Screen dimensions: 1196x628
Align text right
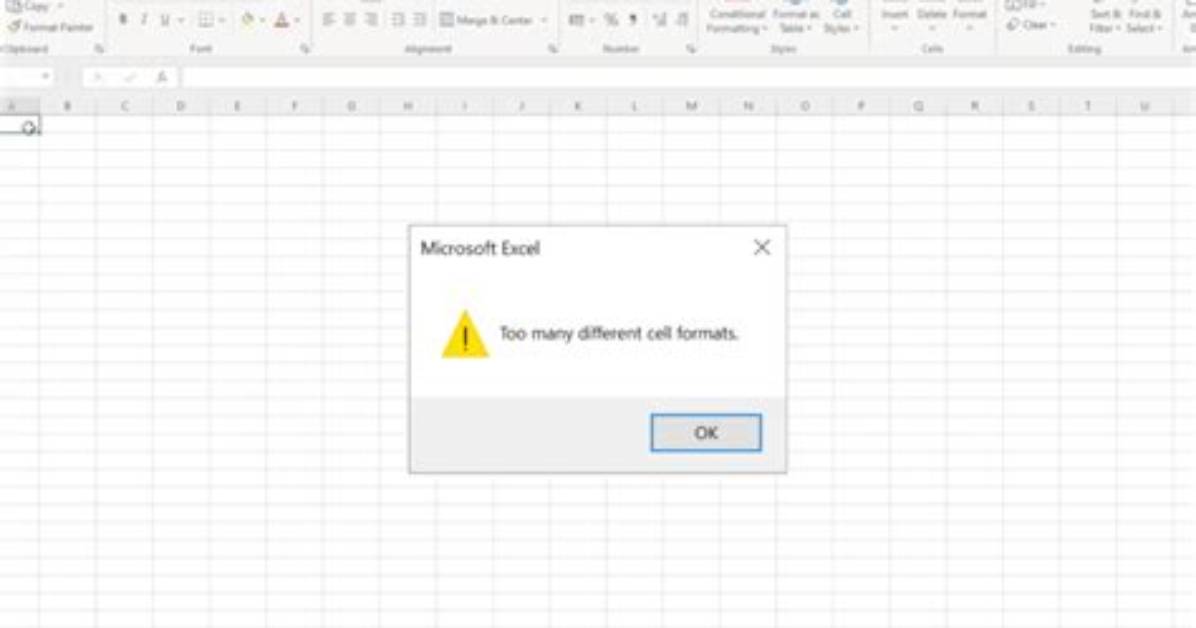(371, 20)
